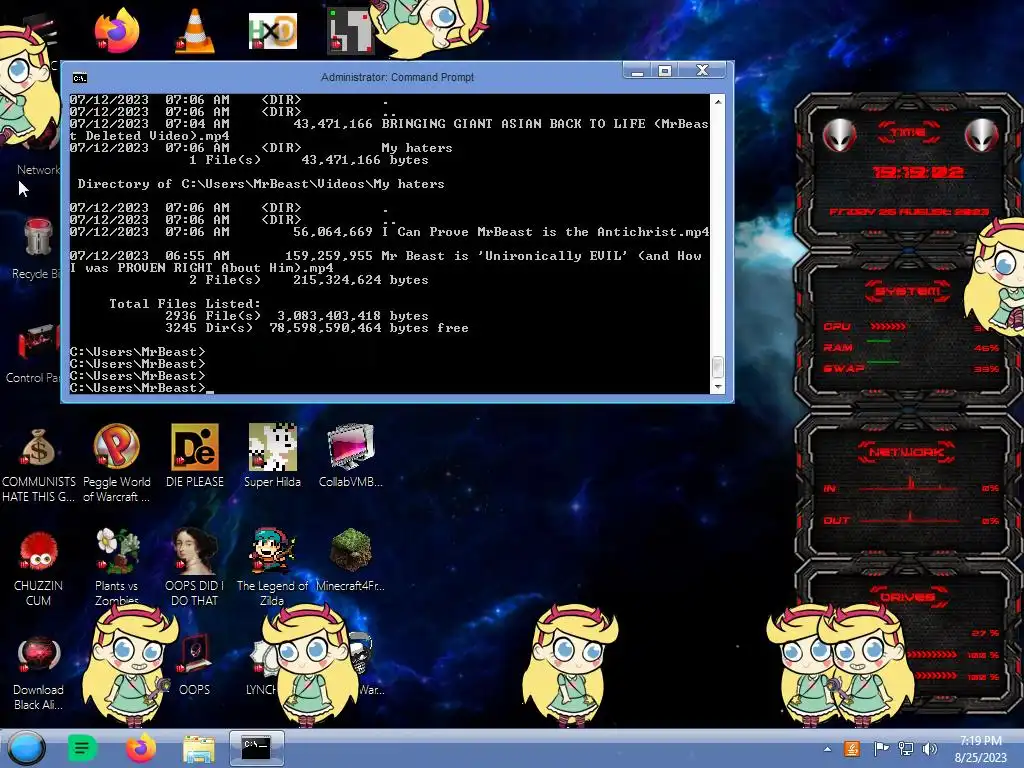
Task: Click the RAM usage bar in gadget
Action: click(x=878, y=341)
